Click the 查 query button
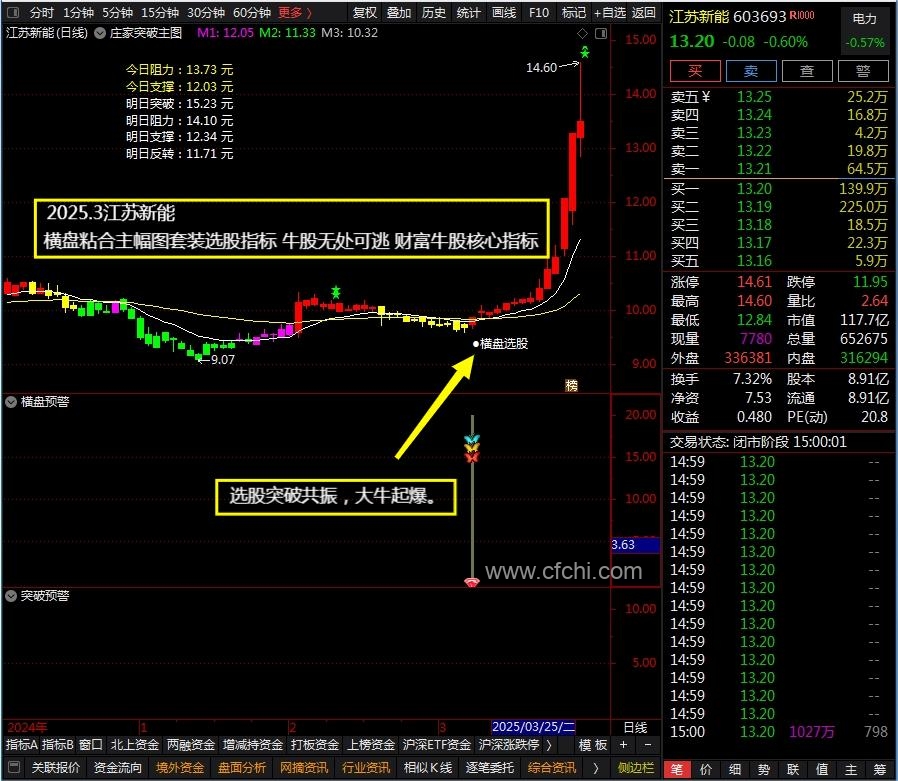The height and width of the screenshot is (781, 898). pyautogui.click(x=806, y=71)
